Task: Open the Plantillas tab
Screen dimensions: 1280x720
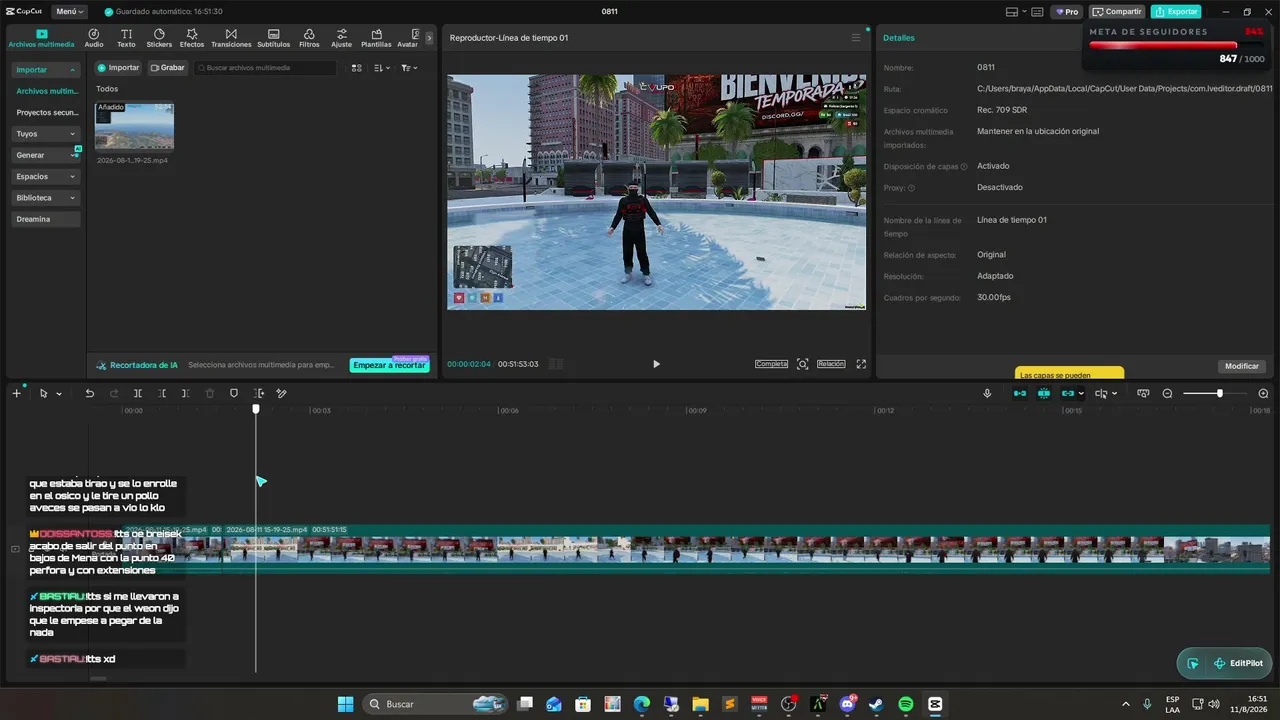Action: tap(376, 38)
